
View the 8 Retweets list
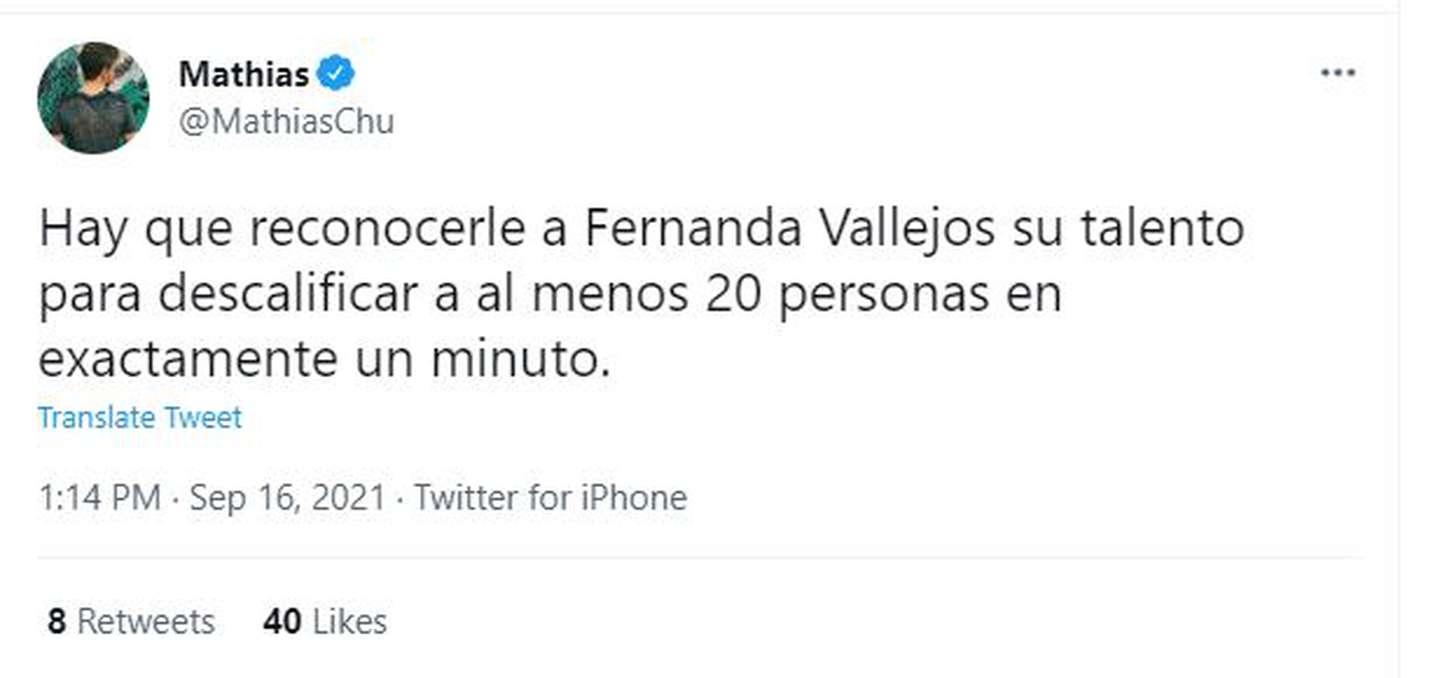[x=131, y=621]
